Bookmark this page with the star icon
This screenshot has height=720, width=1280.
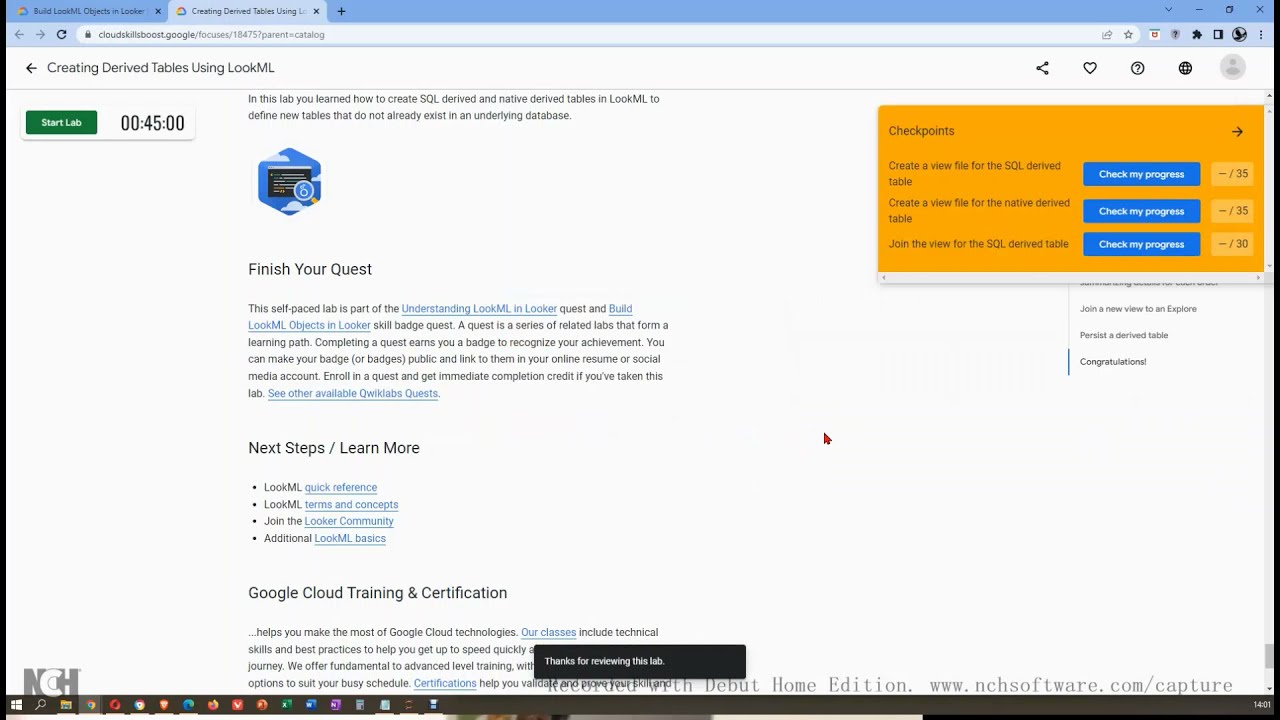[x=1128, y=34]
